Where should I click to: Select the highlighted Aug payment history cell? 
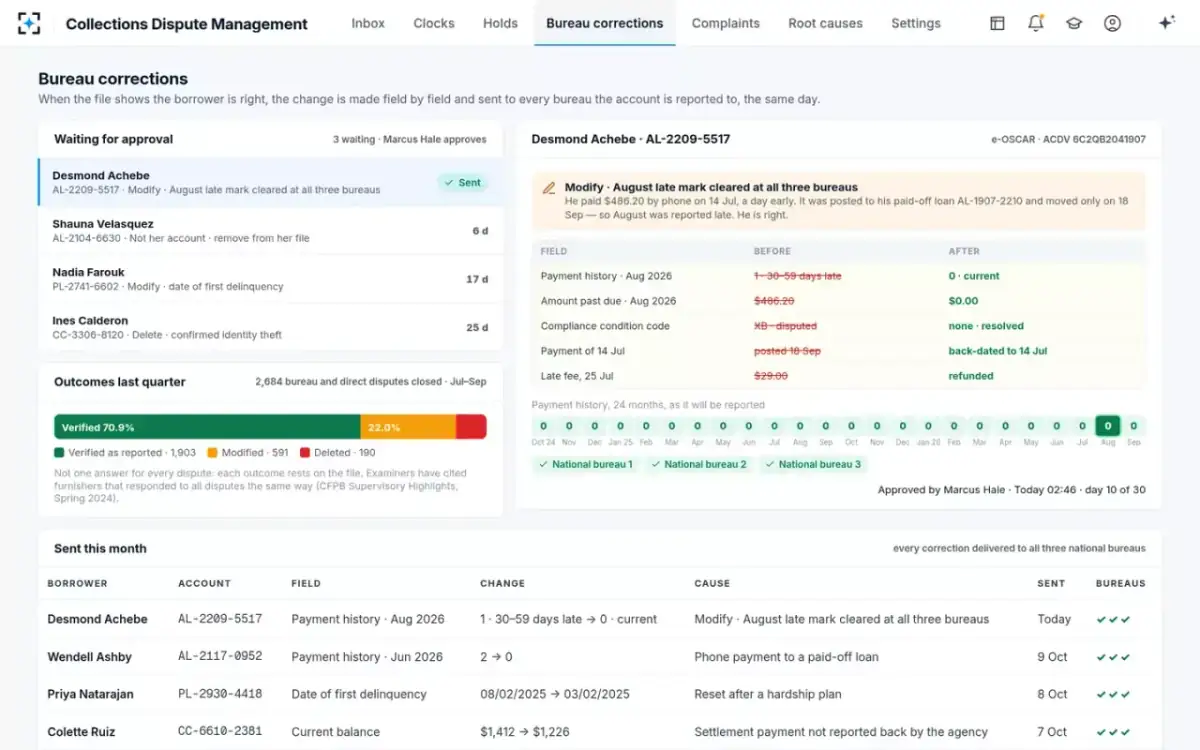coord(1107,426)
